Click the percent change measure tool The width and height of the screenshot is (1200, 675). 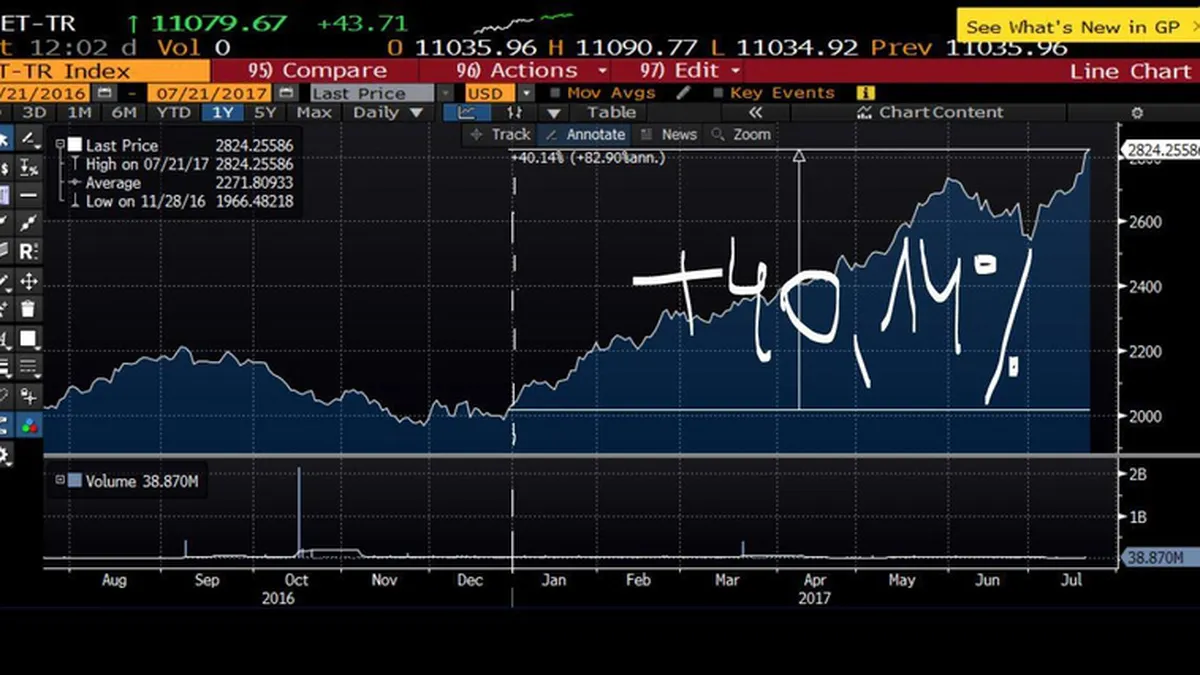[x=29, y=168]
